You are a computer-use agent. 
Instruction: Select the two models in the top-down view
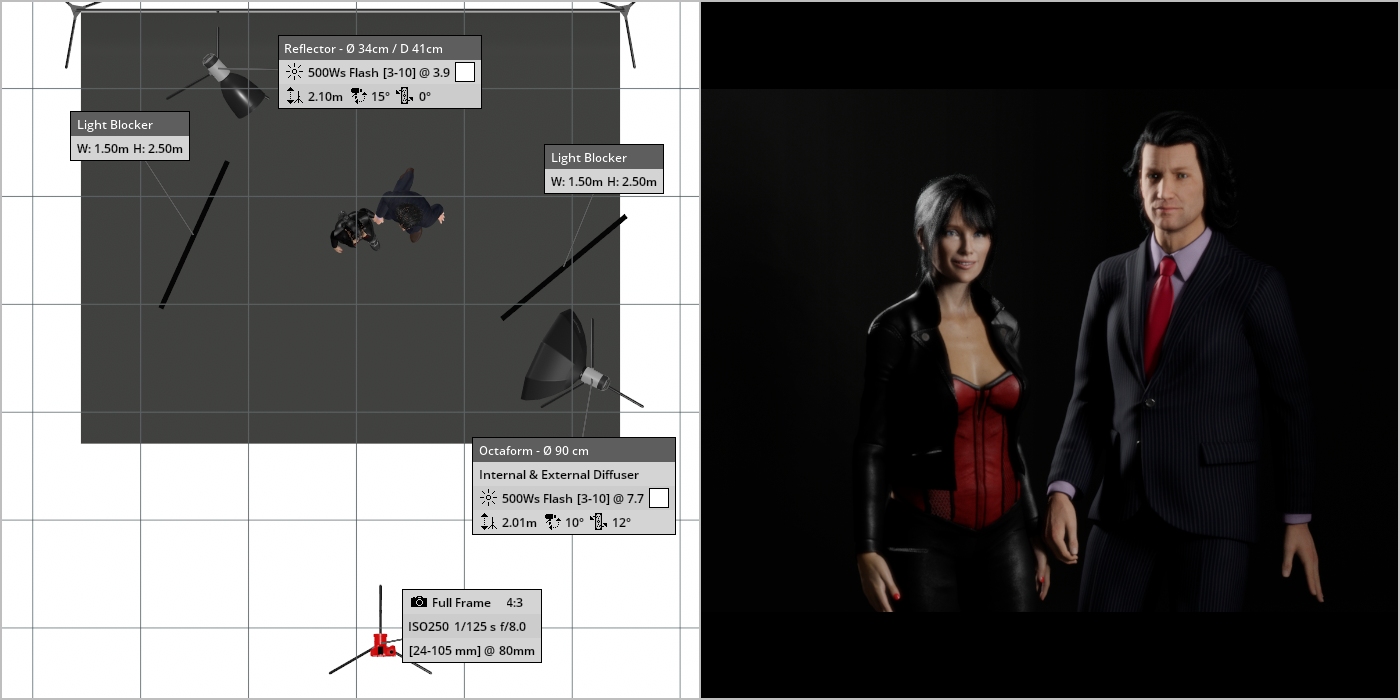[390, 212]
